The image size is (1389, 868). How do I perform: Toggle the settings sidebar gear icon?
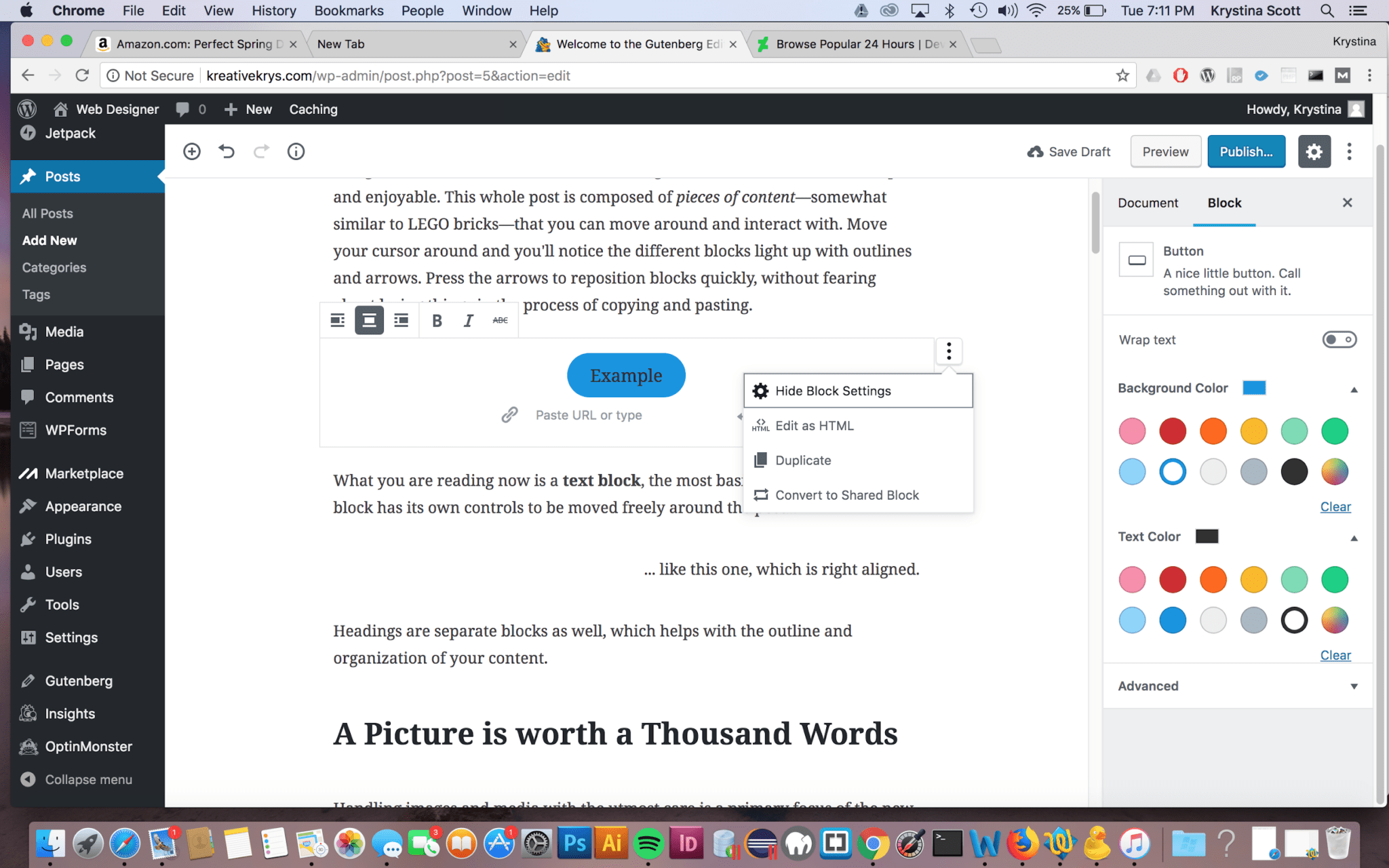coord(1314,151)
